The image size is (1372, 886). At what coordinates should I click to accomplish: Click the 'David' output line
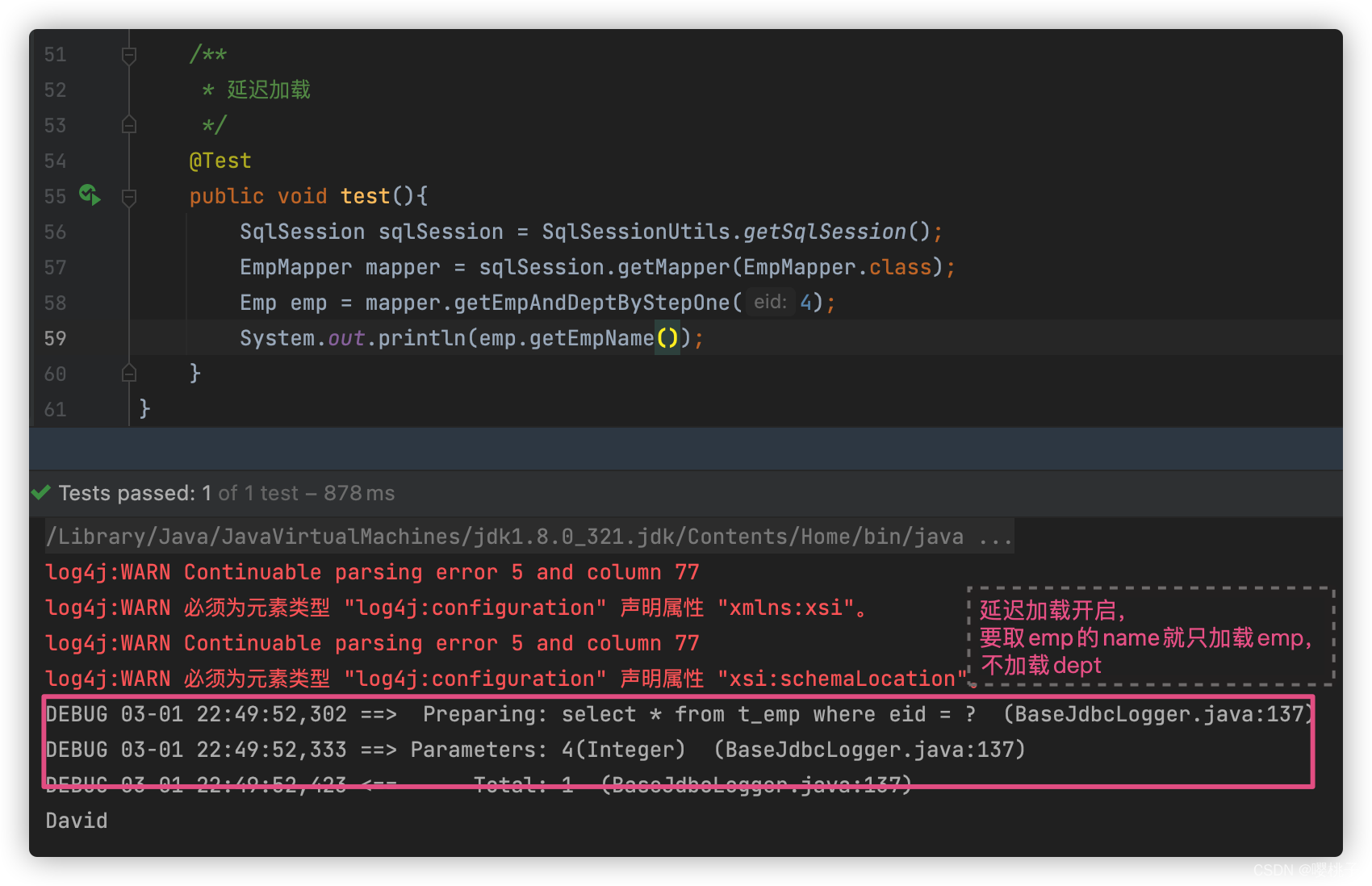point(77,821)
